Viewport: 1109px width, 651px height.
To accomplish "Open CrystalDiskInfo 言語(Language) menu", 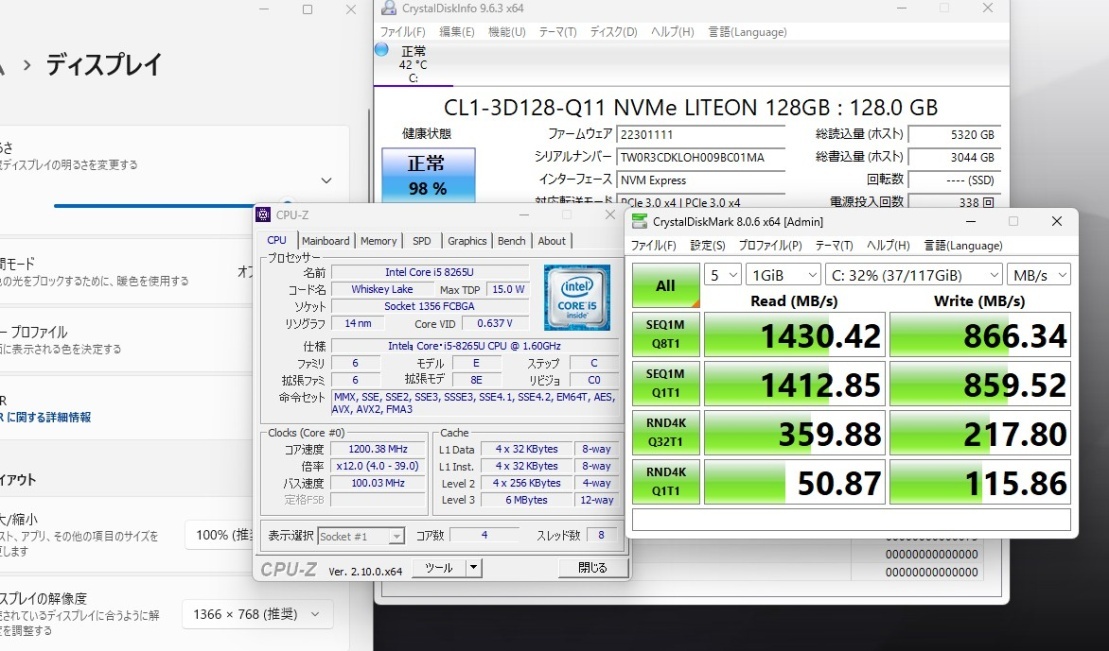I will [747, 32].
